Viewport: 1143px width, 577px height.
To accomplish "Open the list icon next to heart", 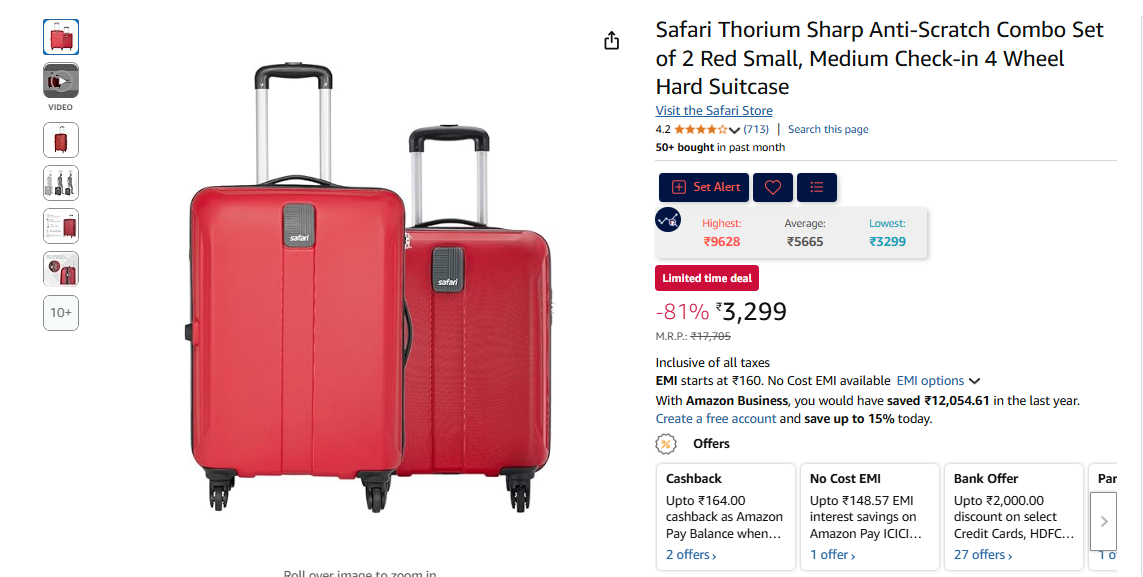I will click(816, 187).
